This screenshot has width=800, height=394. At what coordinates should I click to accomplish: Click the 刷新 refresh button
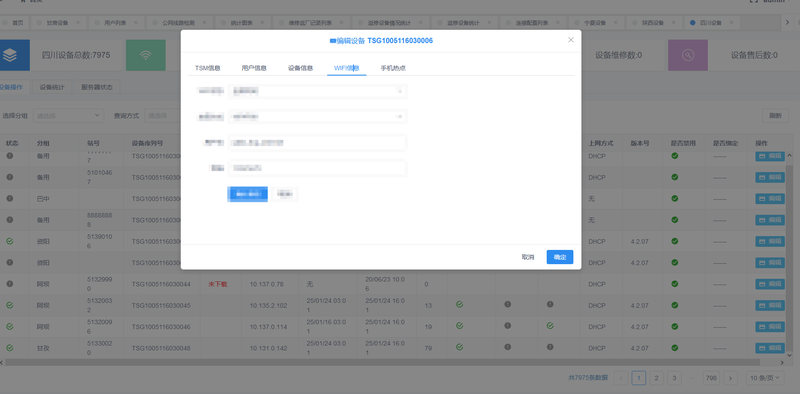click(775, 115)
